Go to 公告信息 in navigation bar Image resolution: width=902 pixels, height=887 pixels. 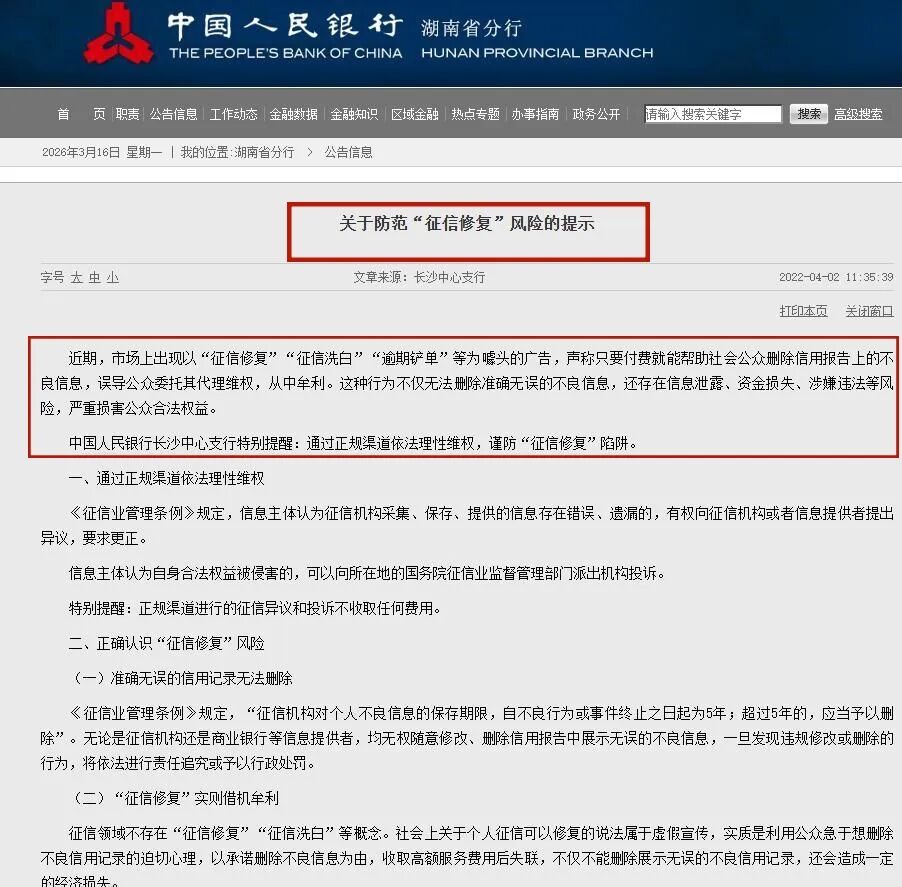[x=173, y=114]
